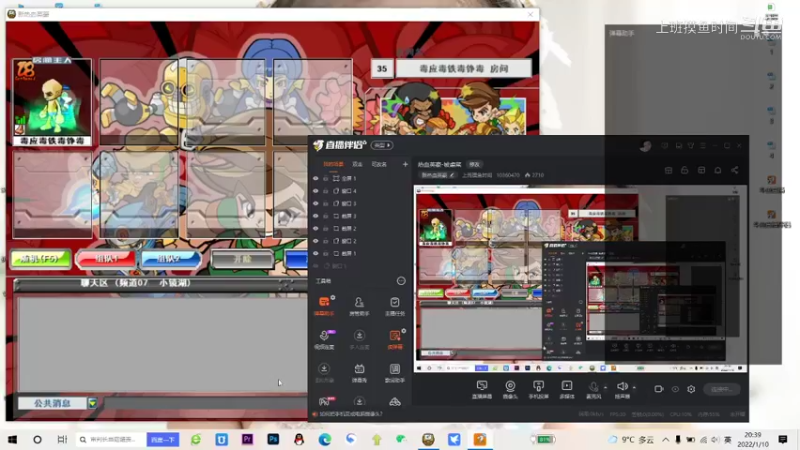Switch to the first orange scene tab
800x450 pixels.
334,164
